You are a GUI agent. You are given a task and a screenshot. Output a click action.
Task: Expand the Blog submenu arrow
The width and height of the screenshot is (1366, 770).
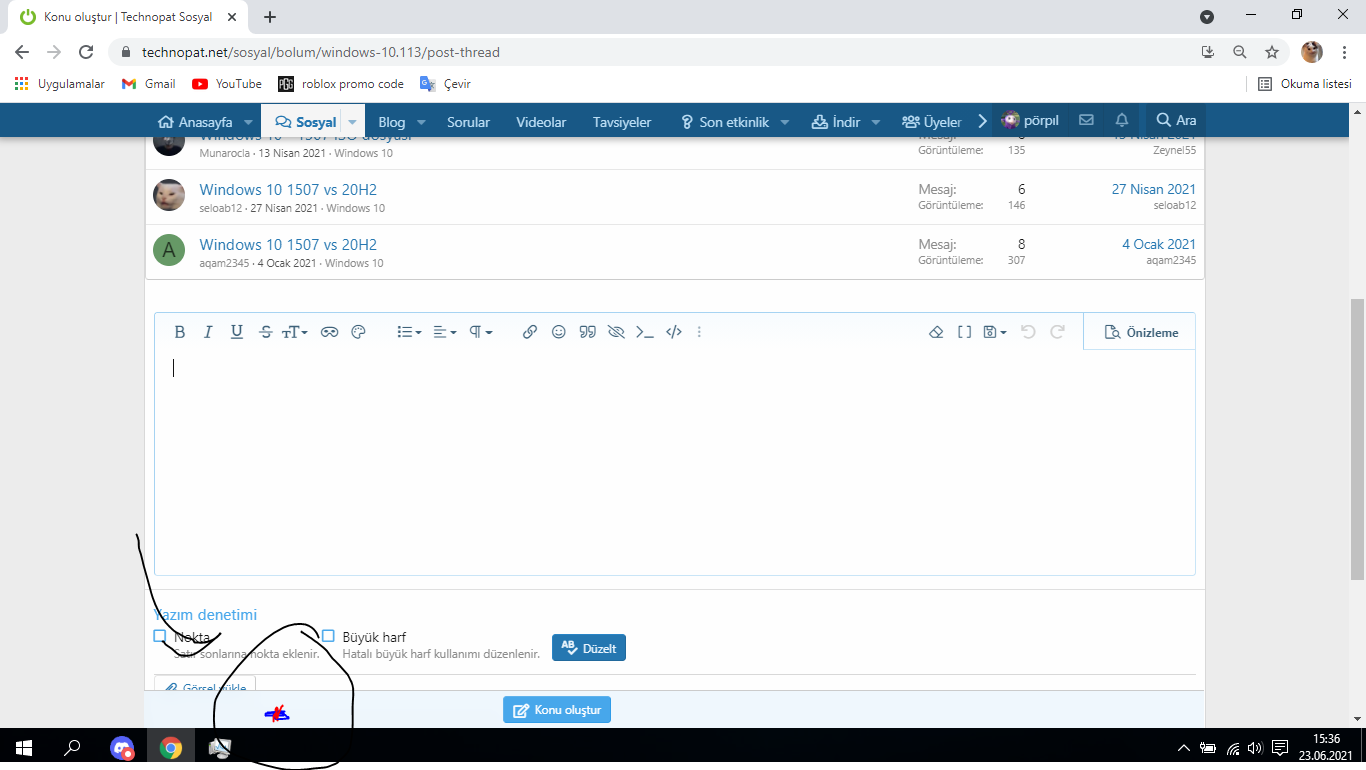point(421,122)
